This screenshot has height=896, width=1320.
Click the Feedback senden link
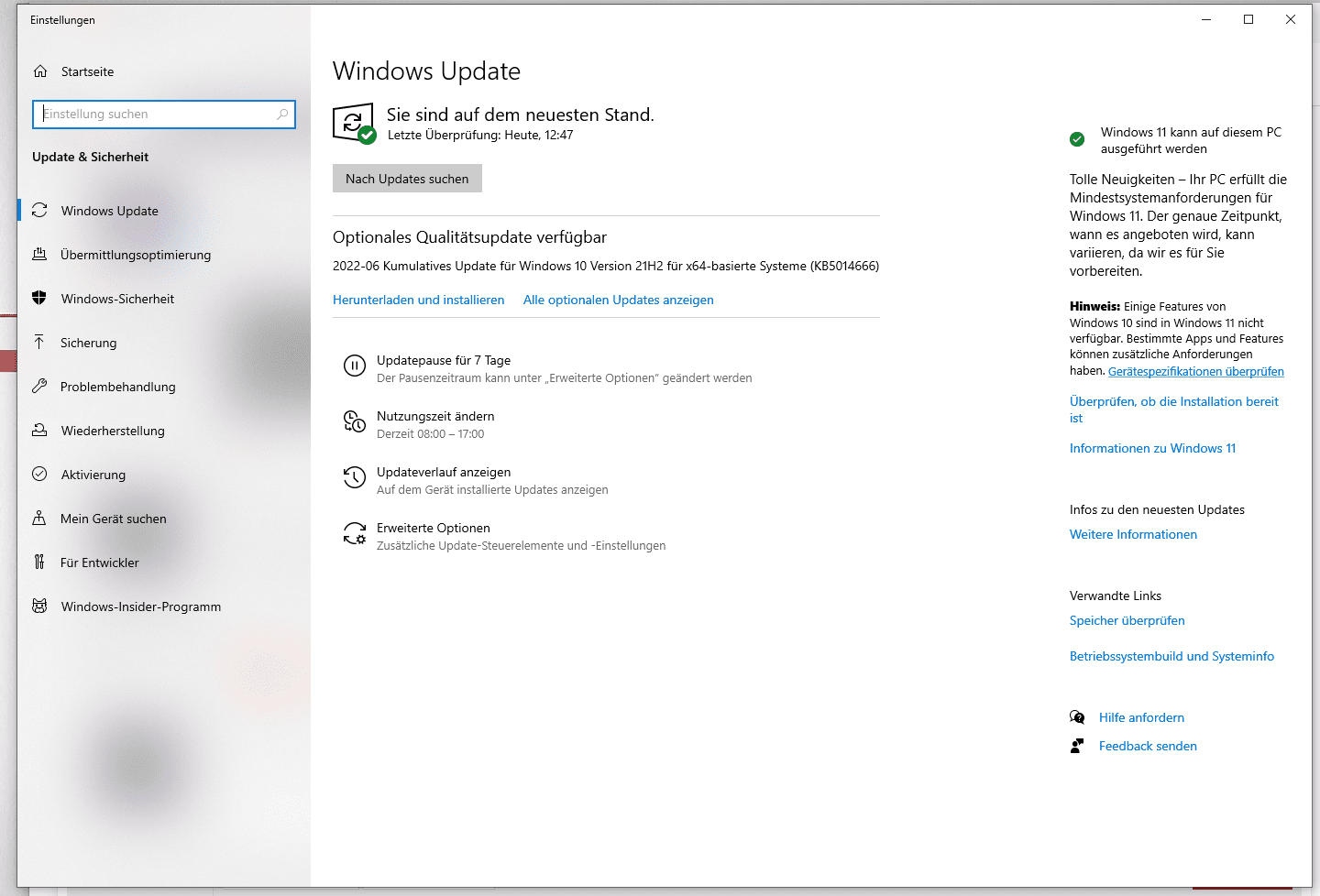click(1148, 746)
